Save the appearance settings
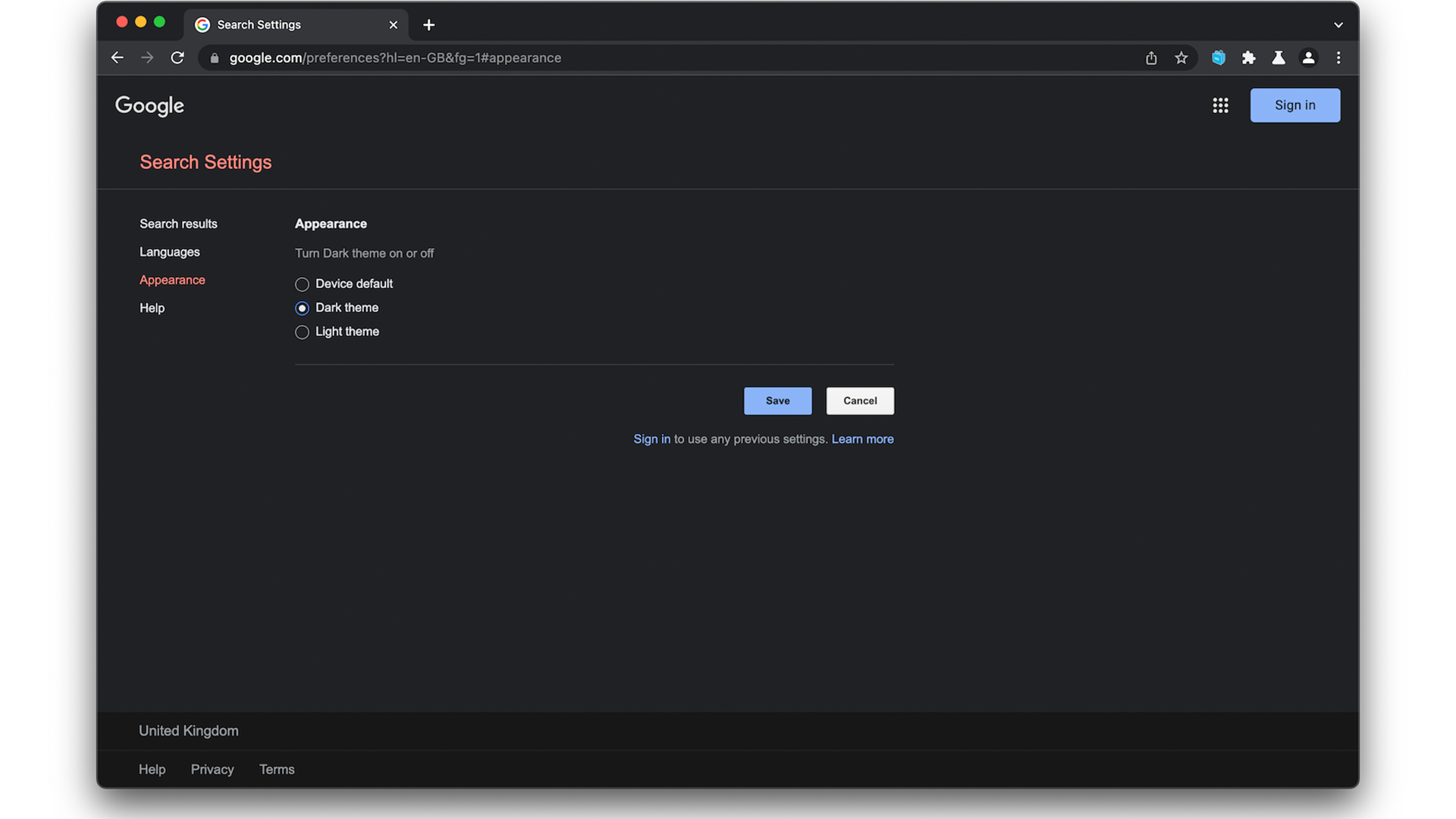 (x=777, y=400)
